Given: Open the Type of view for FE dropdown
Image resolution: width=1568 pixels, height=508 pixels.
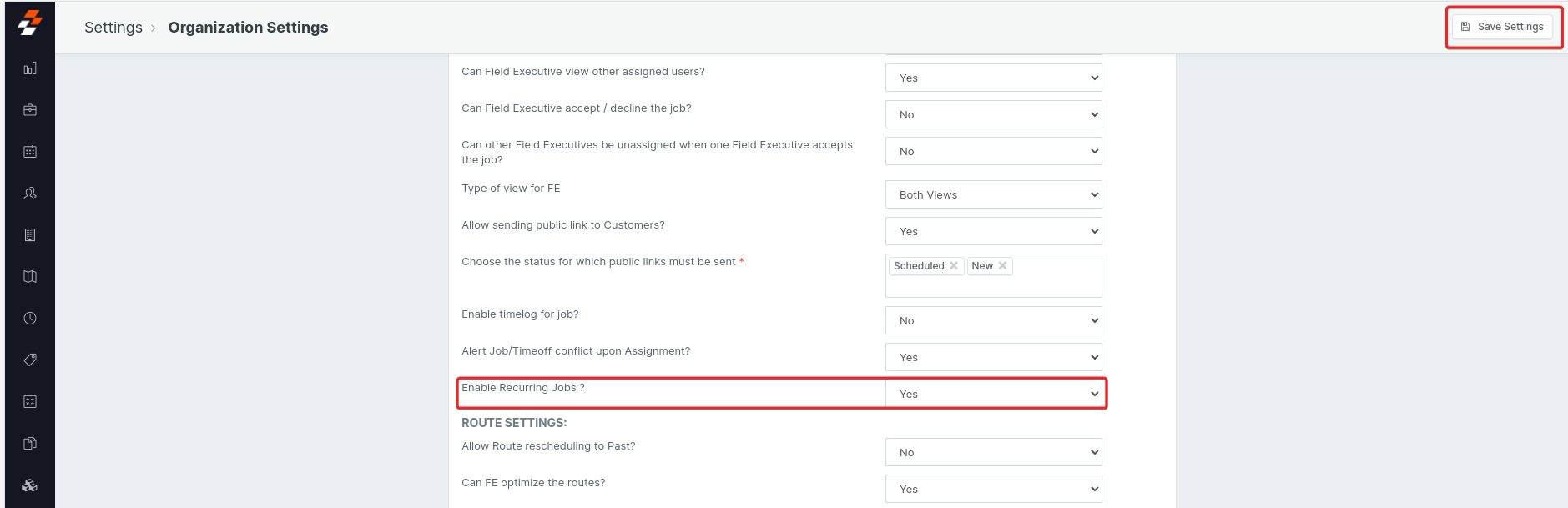Looking at the screenshot, I should [993, 195].
